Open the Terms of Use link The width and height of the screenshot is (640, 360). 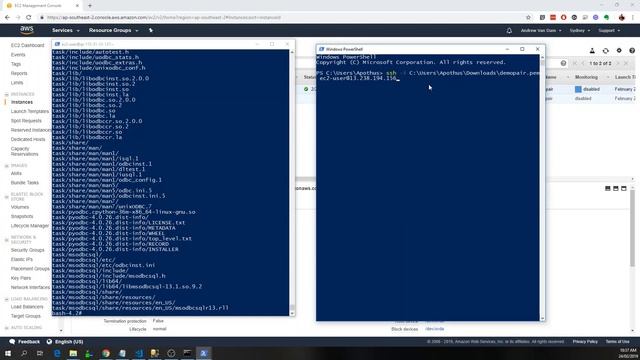click(x=617, y=342)
